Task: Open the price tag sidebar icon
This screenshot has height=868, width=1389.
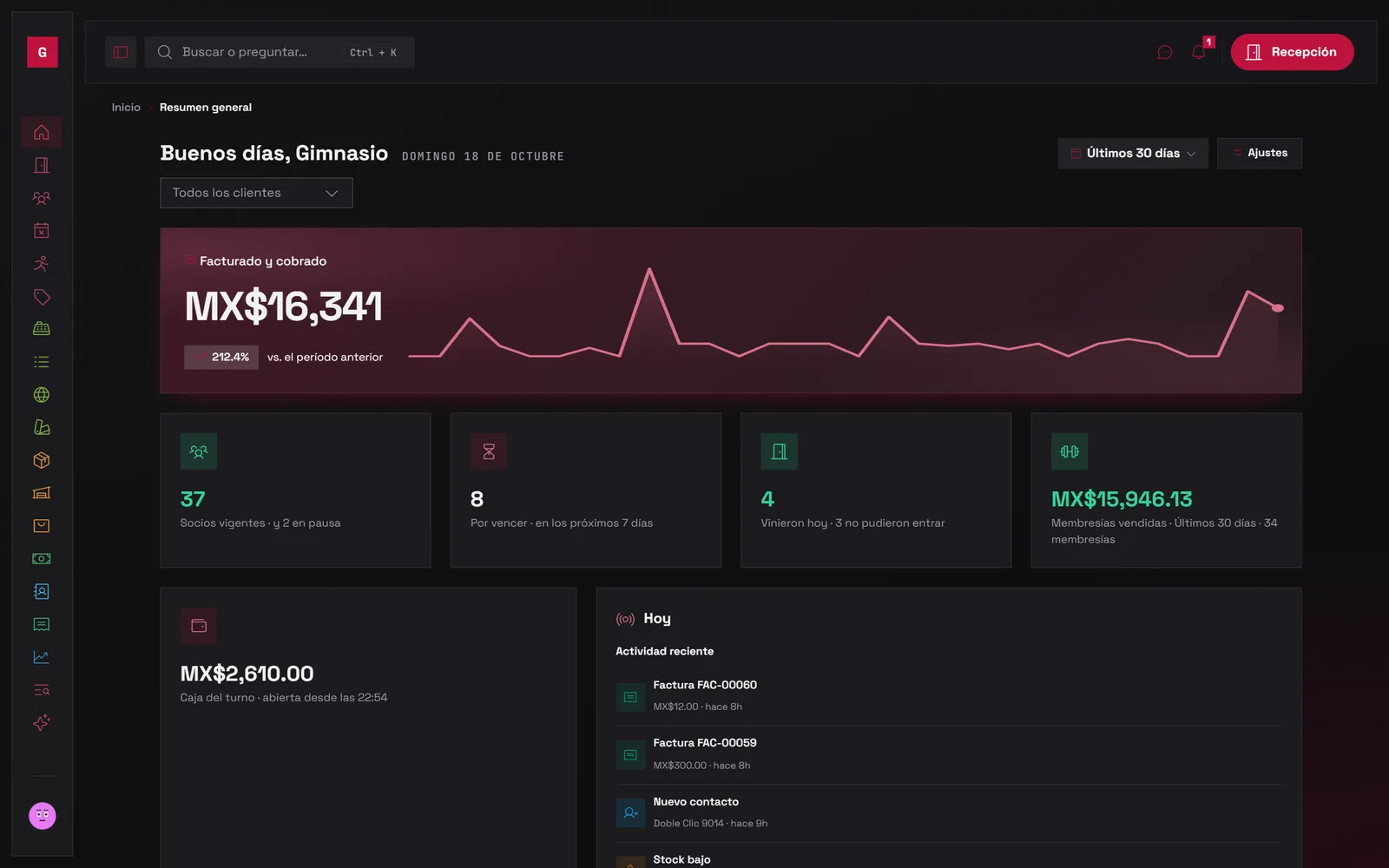Action: click(41, 296)
